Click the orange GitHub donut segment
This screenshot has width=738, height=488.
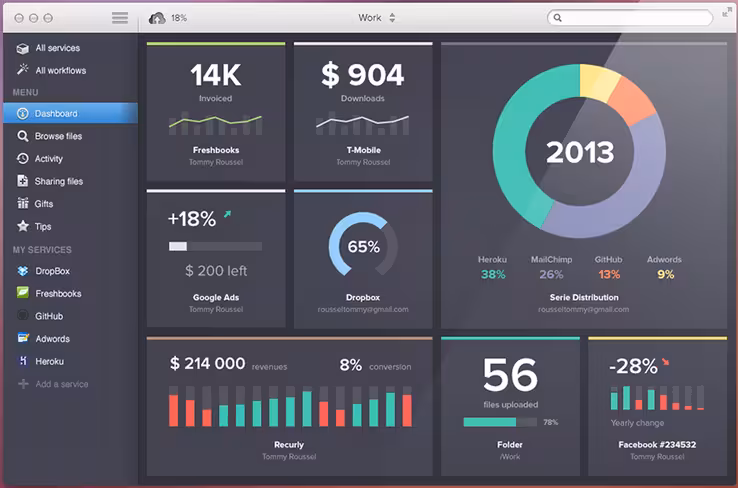pos(634,100)
